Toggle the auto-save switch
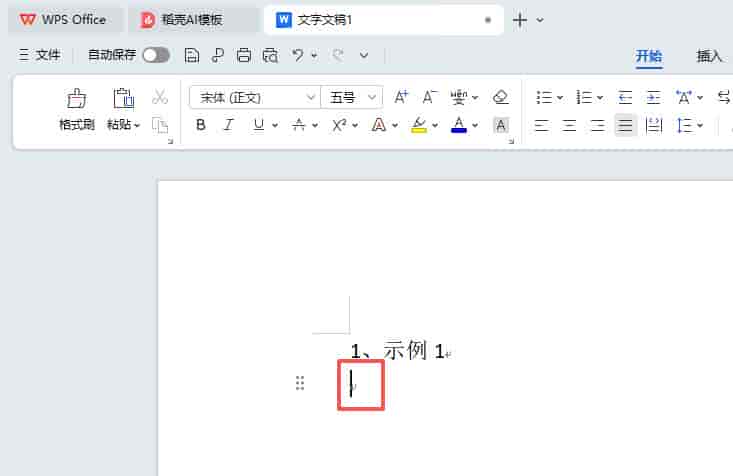Screen dimensions: 733x476 point(156,55)
